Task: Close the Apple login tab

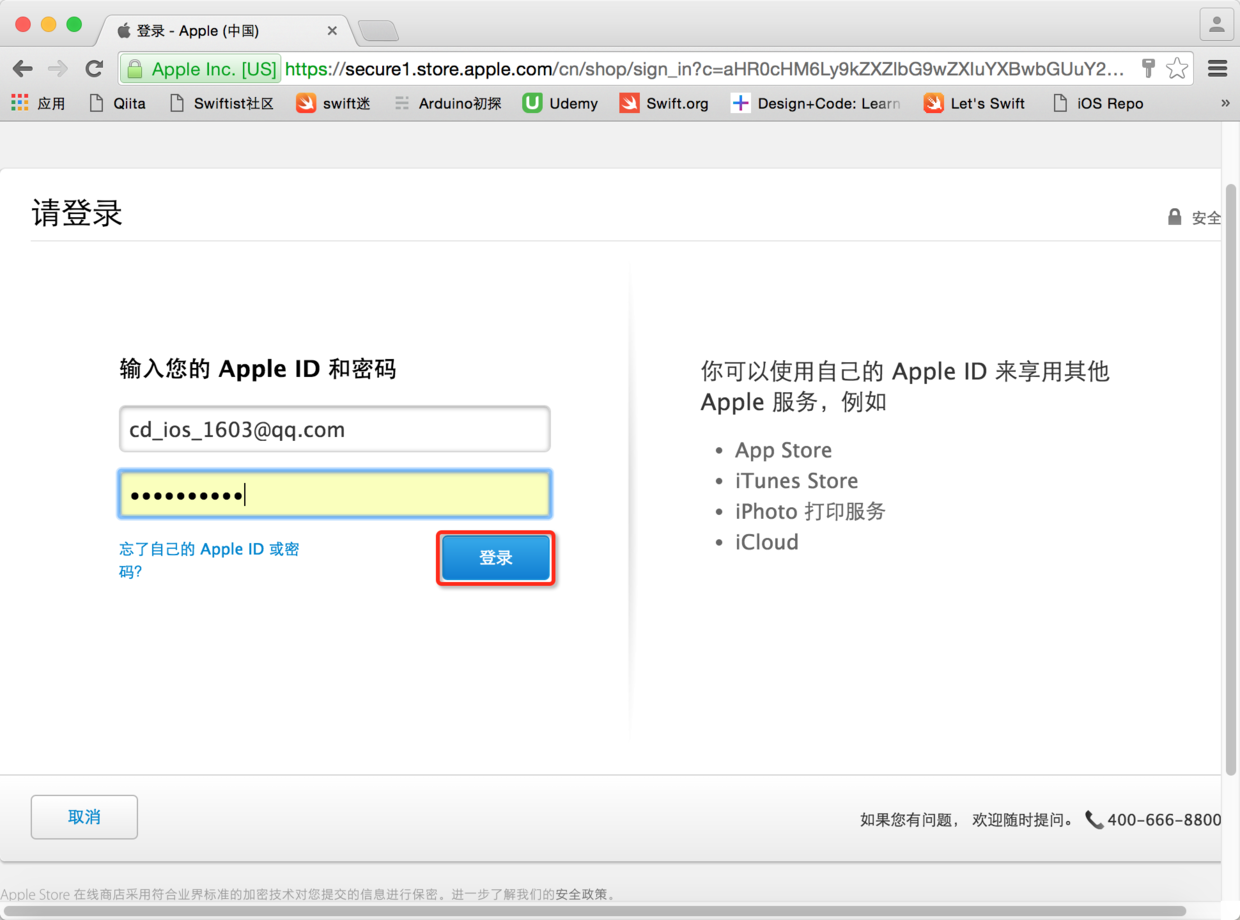Action: (332, 31)
